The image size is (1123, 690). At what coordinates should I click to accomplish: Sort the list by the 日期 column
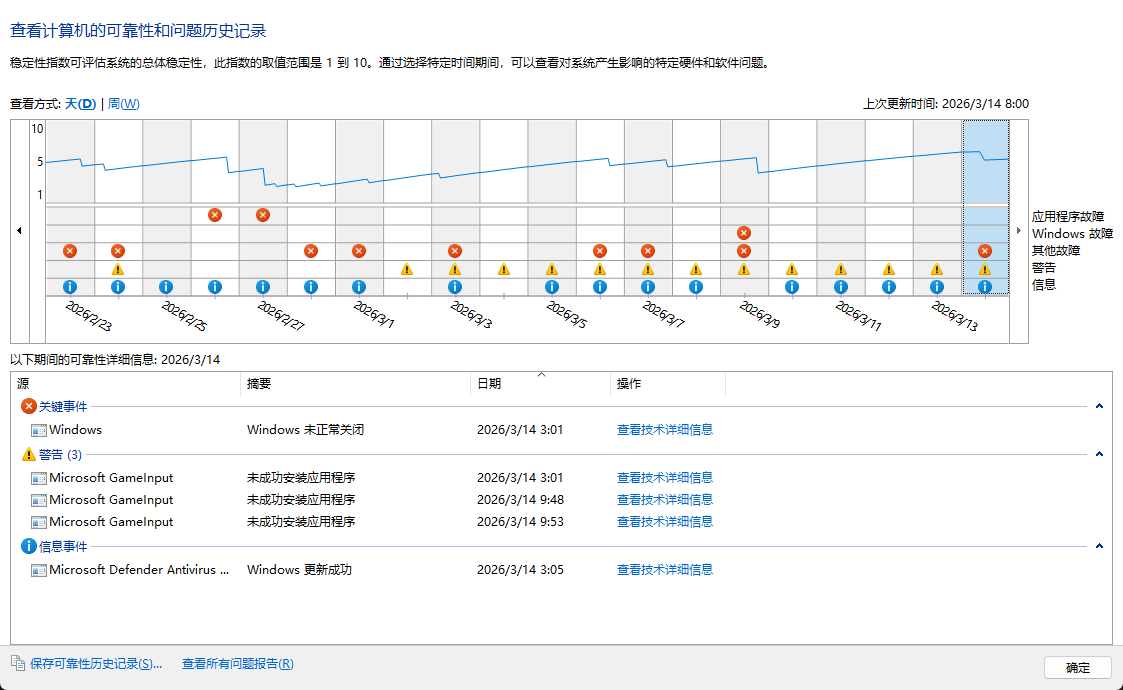541,384
